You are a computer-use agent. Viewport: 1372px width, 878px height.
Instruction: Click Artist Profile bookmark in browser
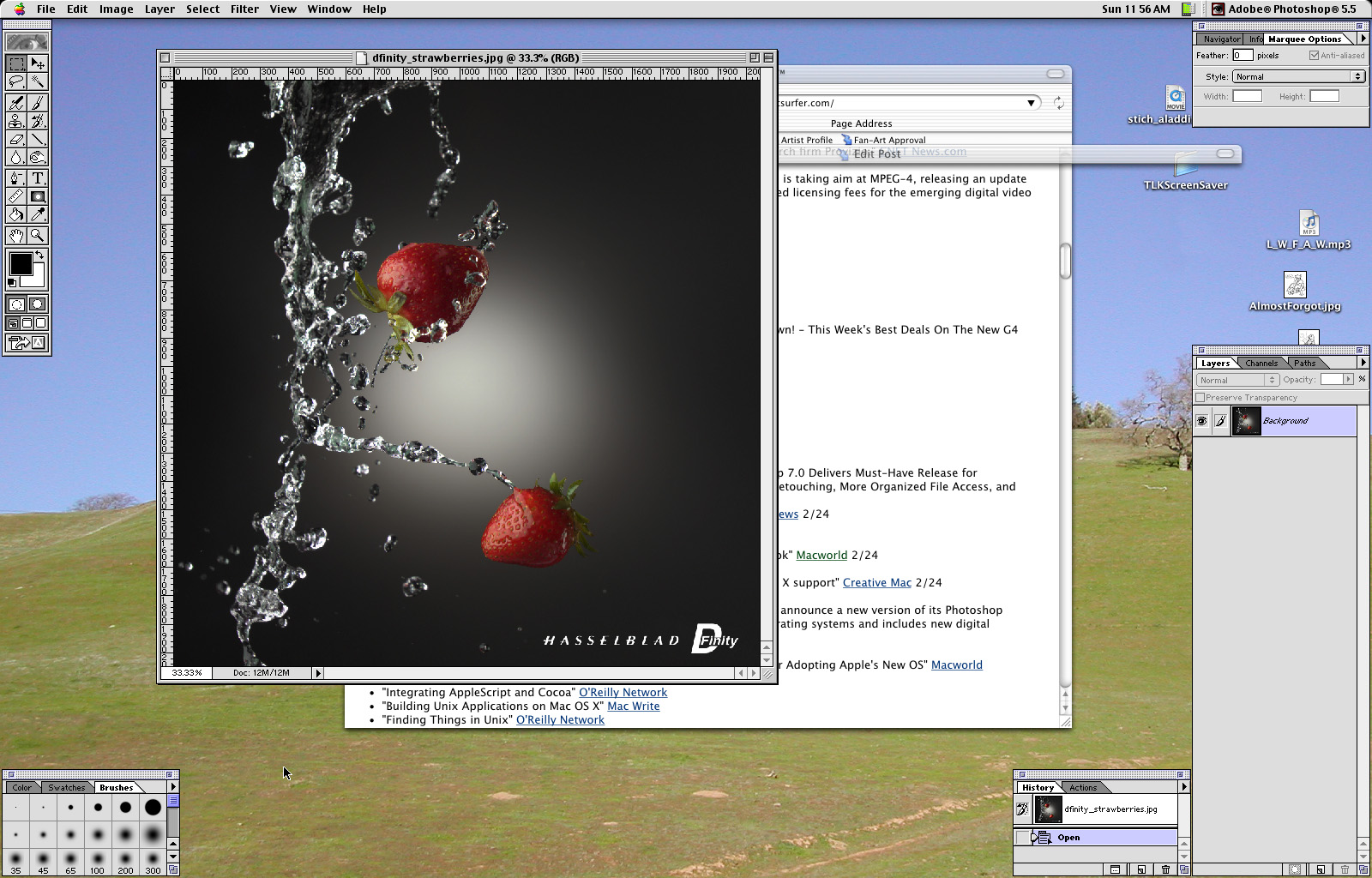[806, 140]
